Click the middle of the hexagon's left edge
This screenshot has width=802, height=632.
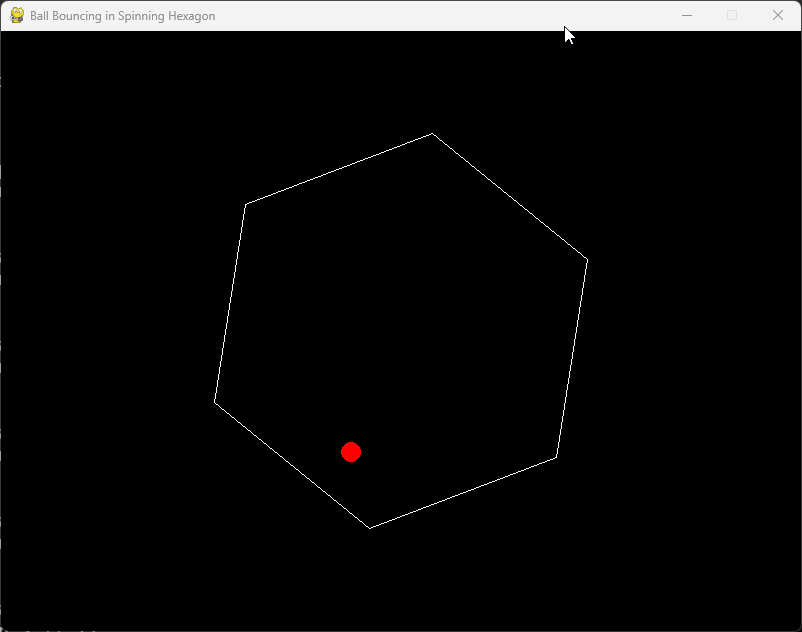[x=230, y=303]
